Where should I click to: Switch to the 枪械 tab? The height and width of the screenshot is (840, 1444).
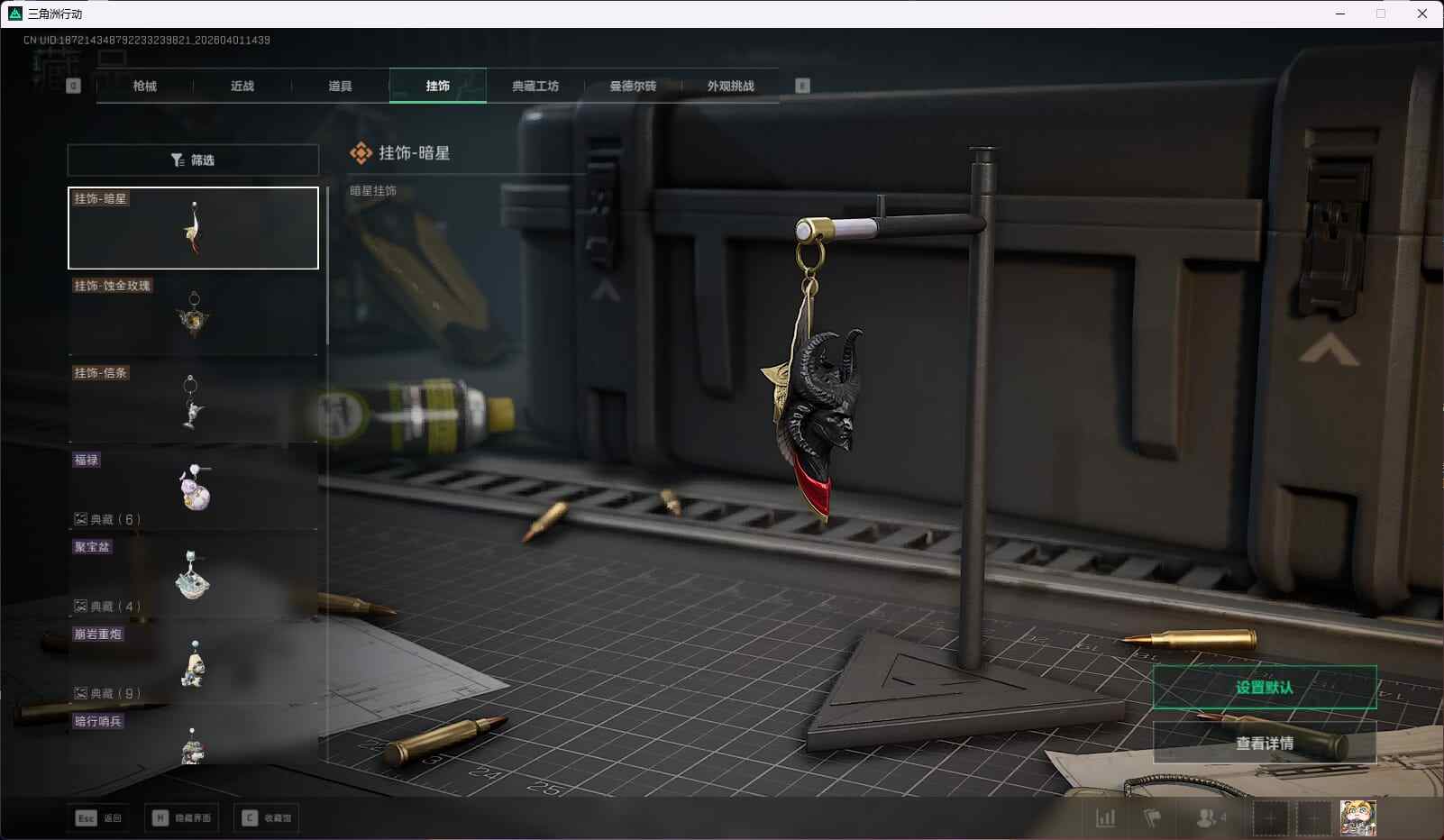tap(144, 87)
